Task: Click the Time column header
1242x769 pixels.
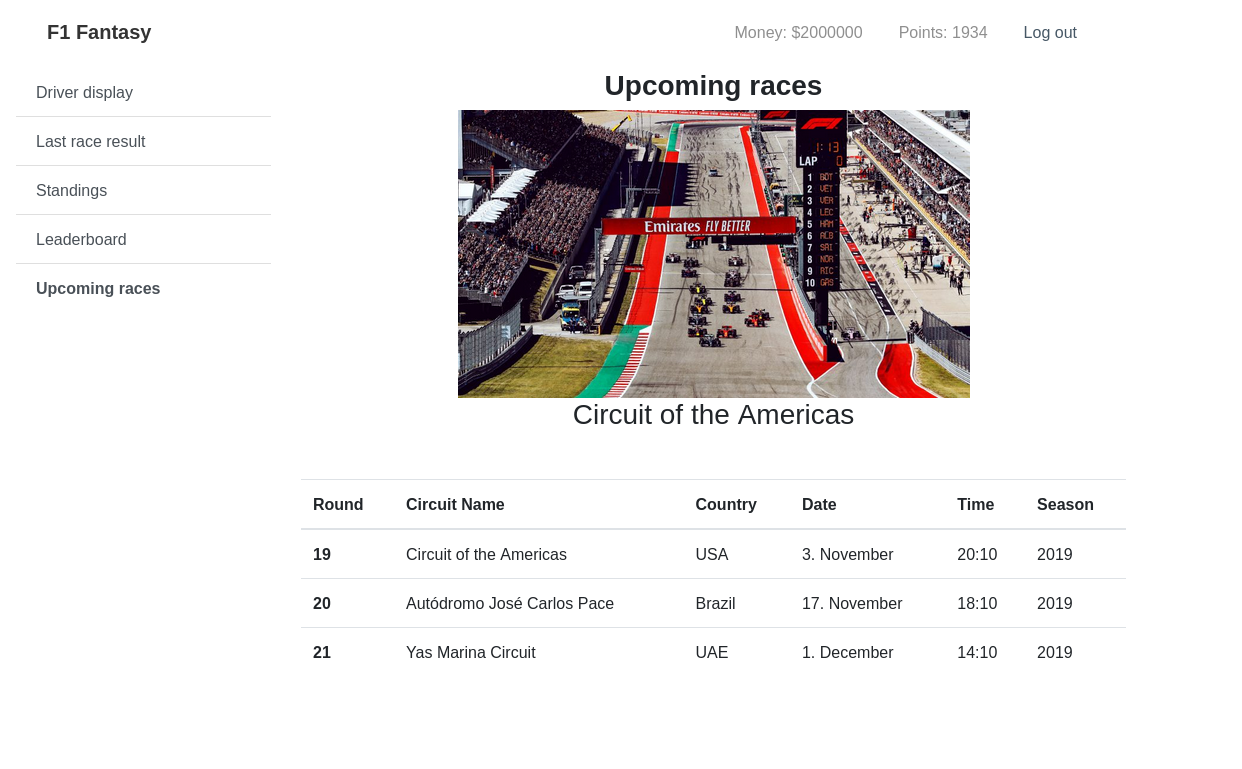Action: click(x=975, y=504)
